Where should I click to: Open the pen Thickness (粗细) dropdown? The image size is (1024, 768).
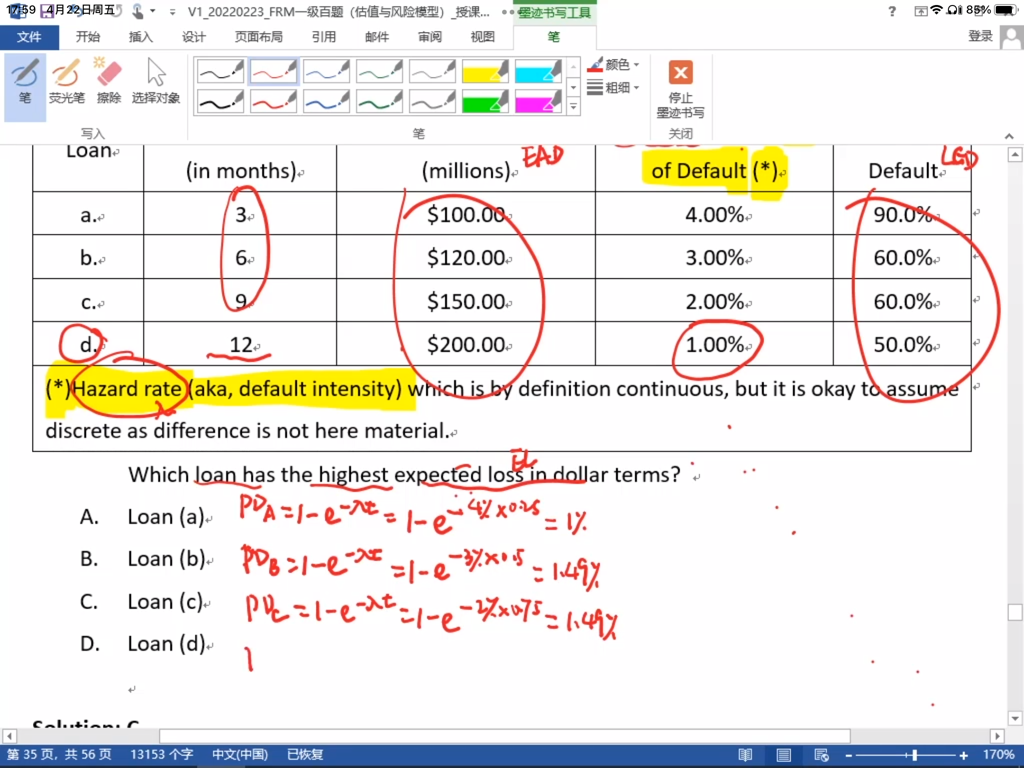614,88
